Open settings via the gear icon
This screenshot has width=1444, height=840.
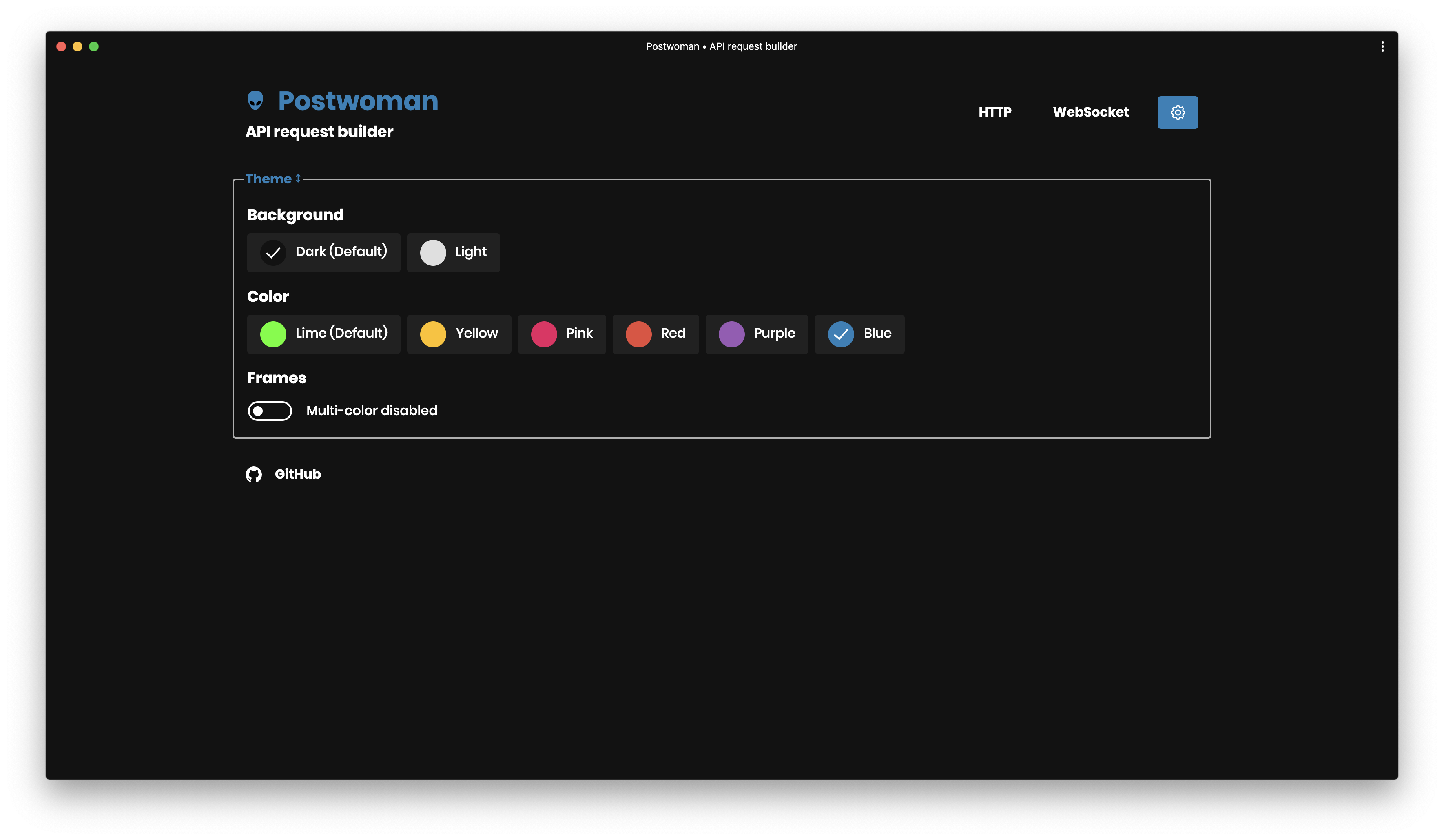(1177, 112)
